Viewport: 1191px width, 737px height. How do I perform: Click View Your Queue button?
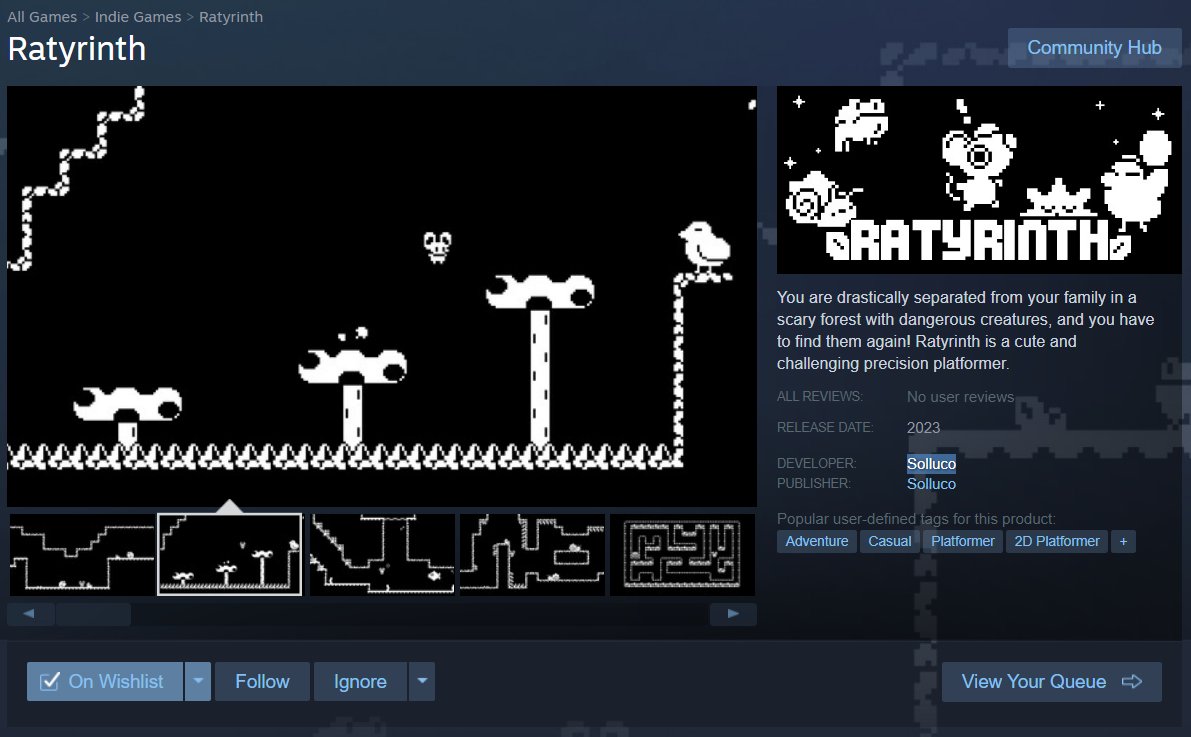coord(1051,682)
